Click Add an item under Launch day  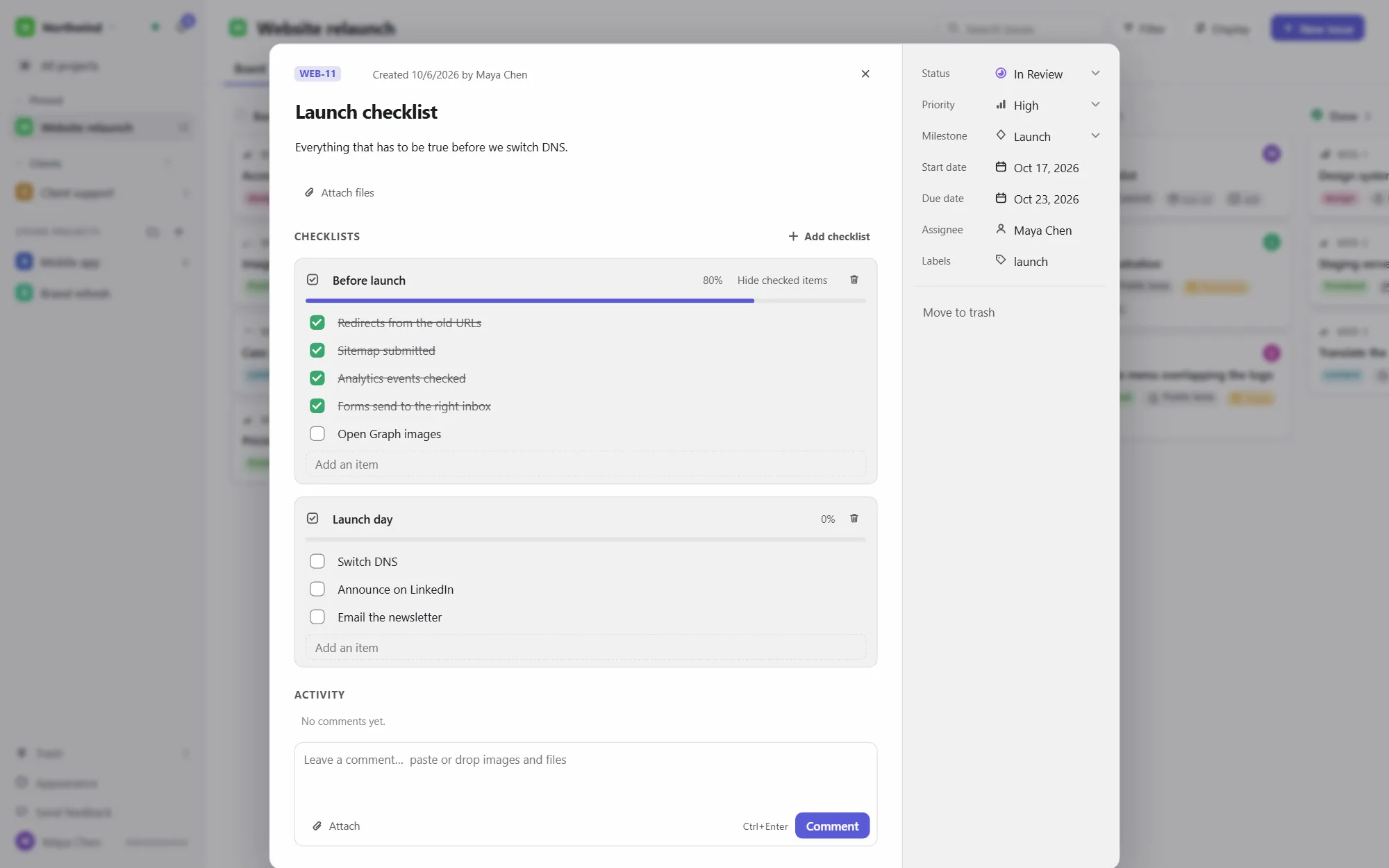tap(585, 648)
